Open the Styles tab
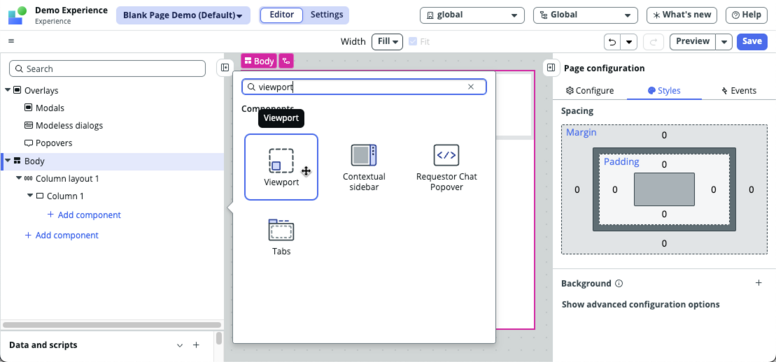776x362 pixels. [x=664, y=91]
